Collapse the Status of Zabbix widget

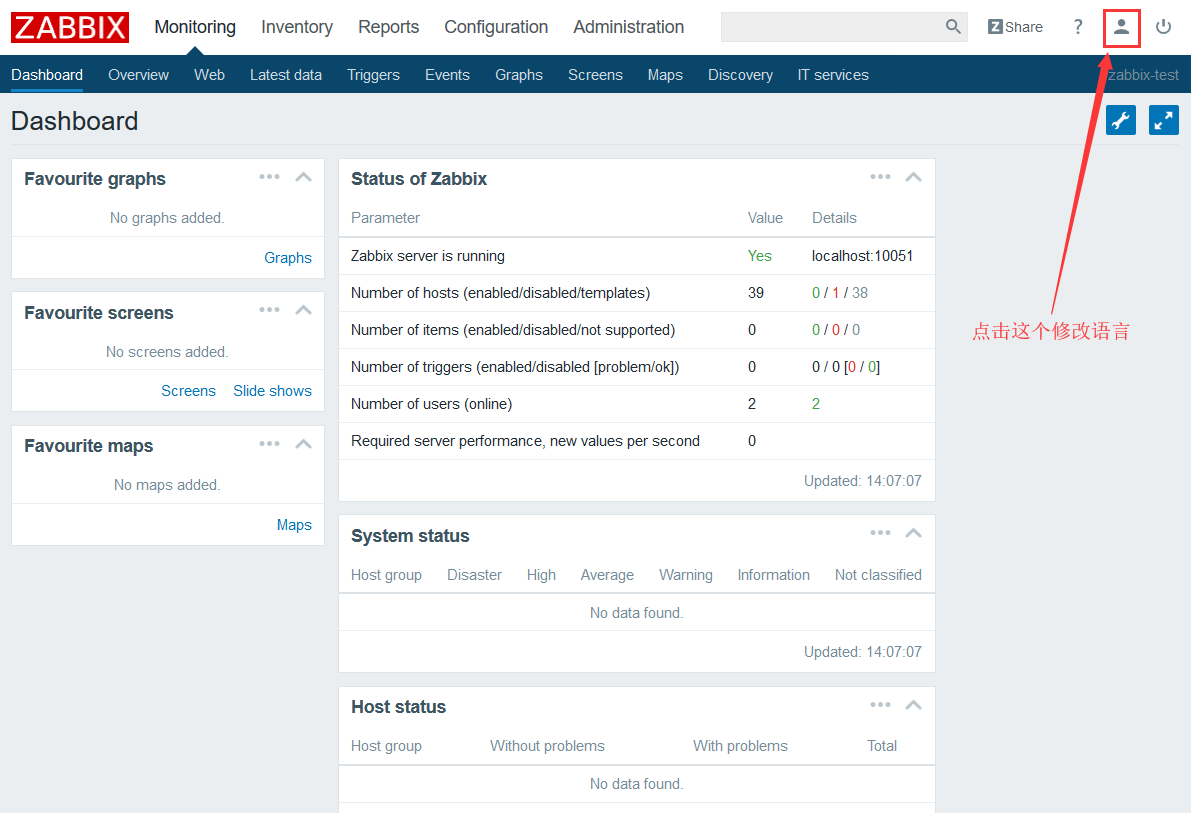[x=914, y=177]
